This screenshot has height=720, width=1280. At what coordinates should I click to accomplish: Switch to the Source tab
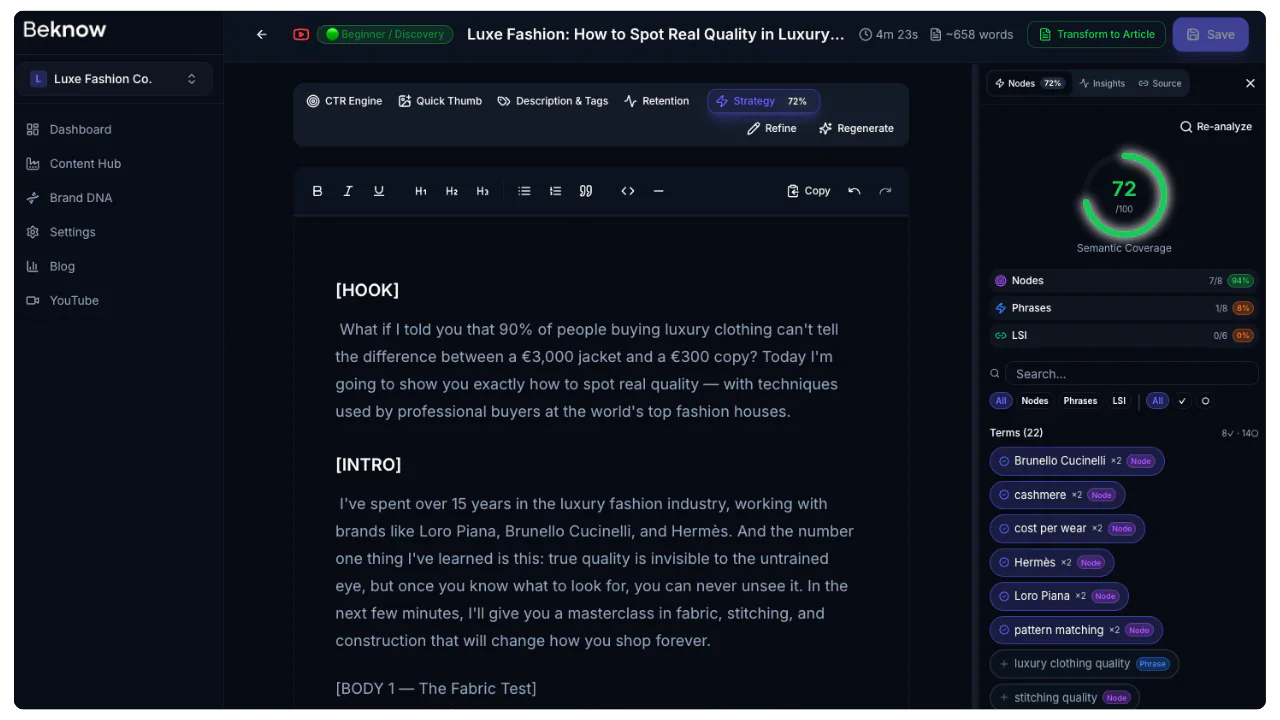[x=1160, y=83]
